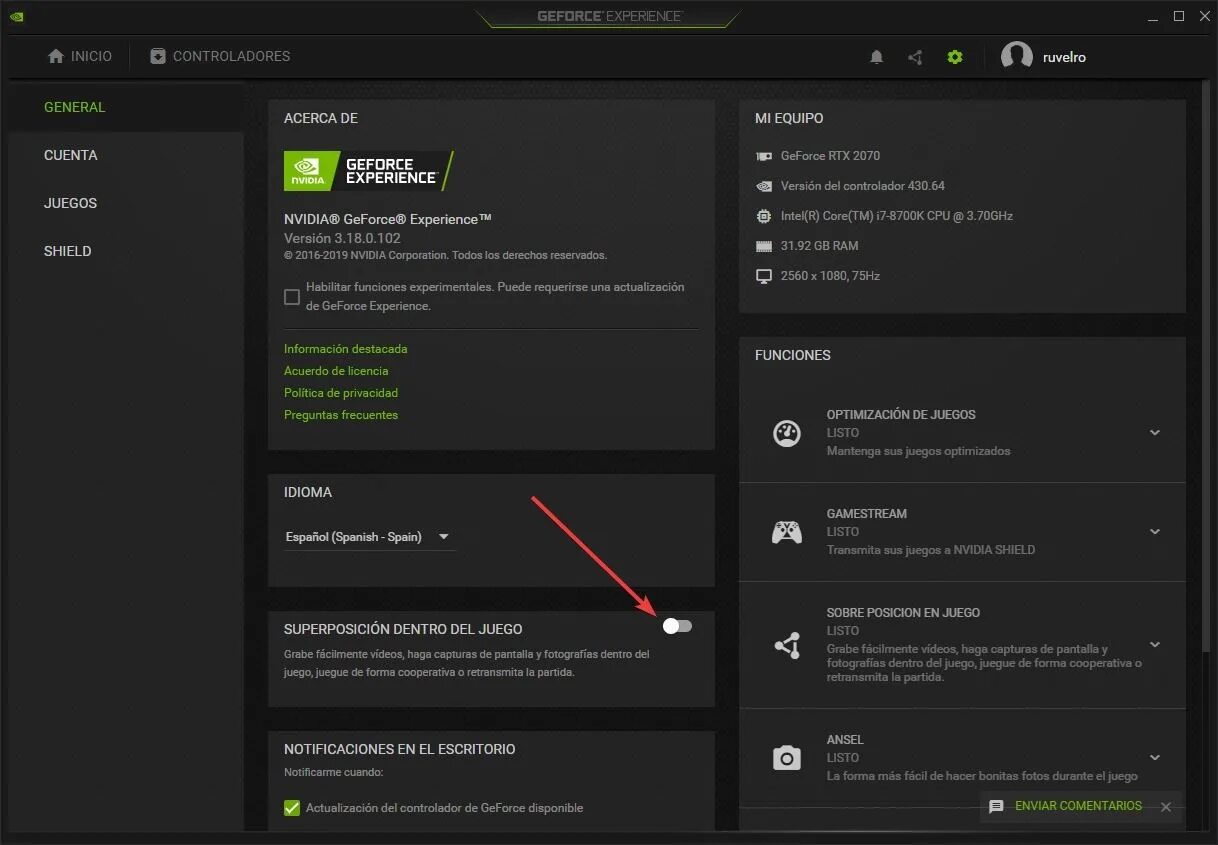
Task: Open the notifications bell icon
Action: 877,57
